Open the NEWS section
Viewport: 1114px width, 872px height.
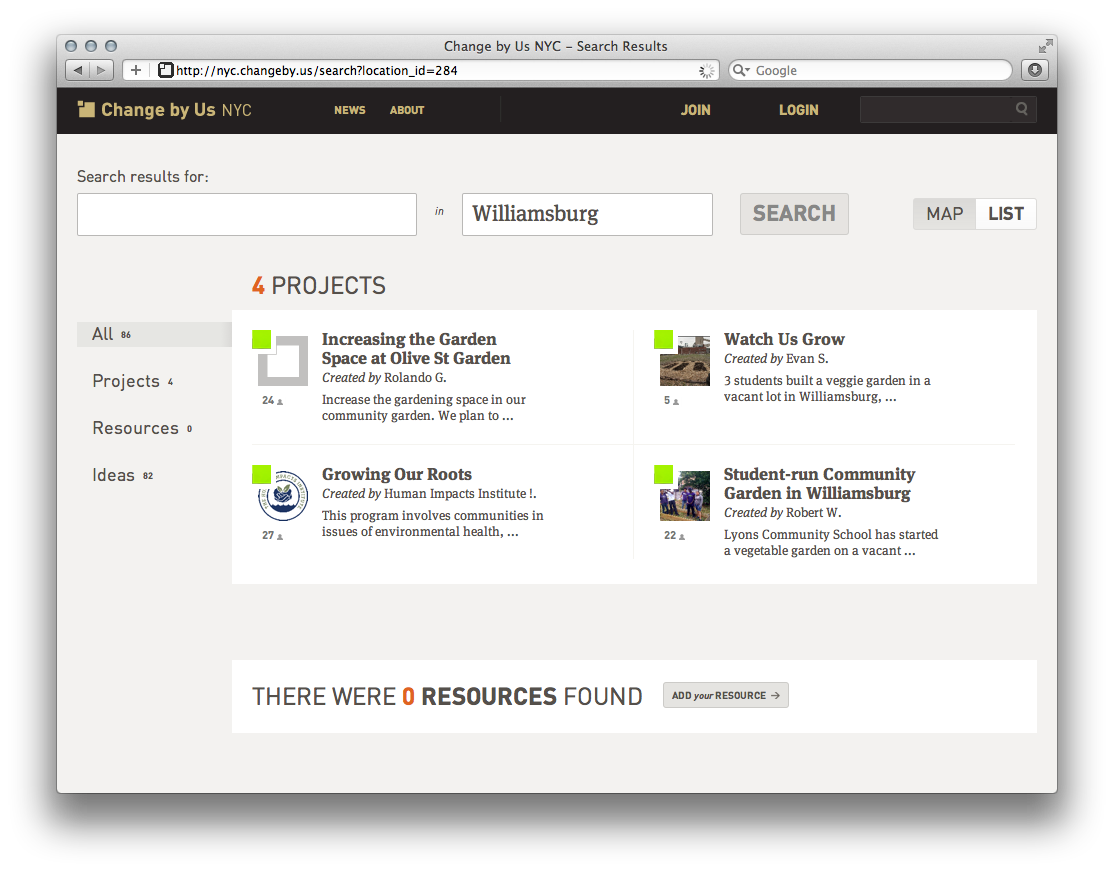[x=349, y=110]
